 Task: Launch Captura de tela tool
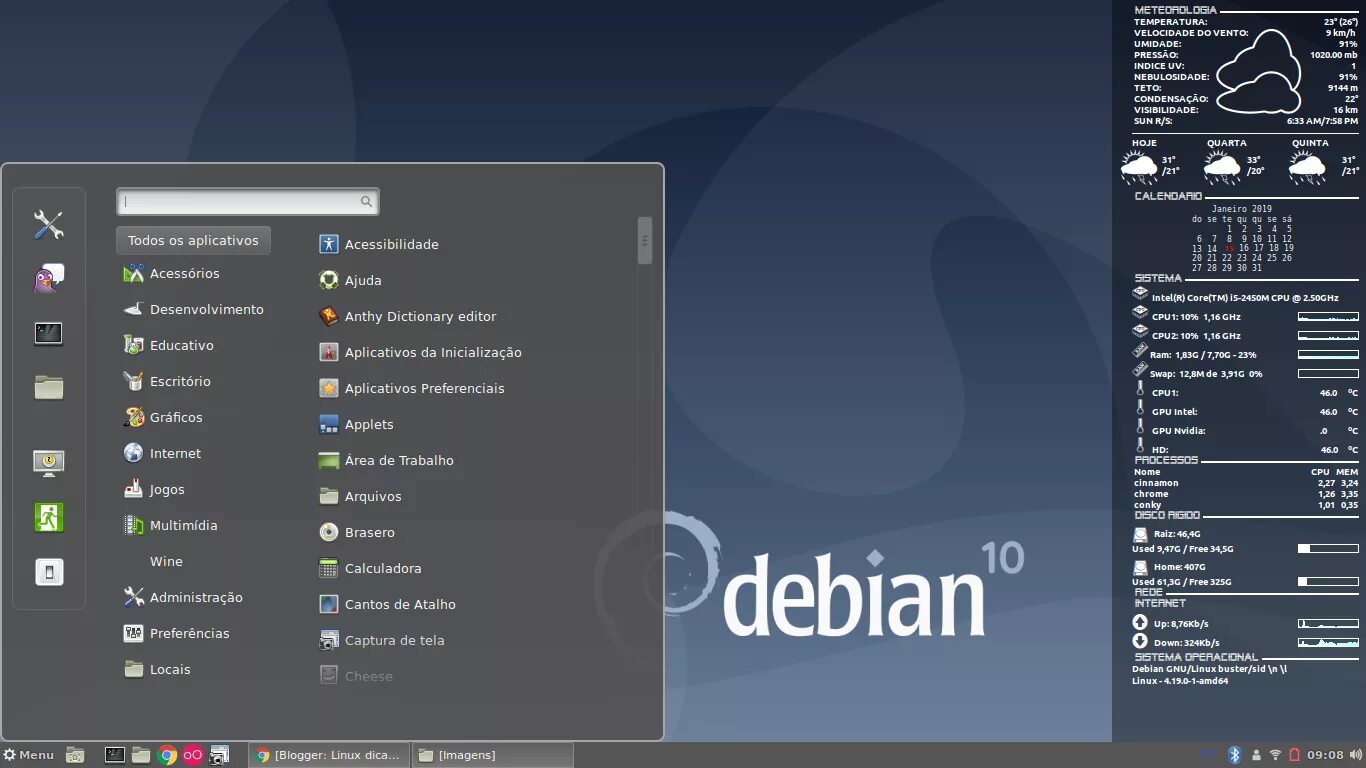381,640
